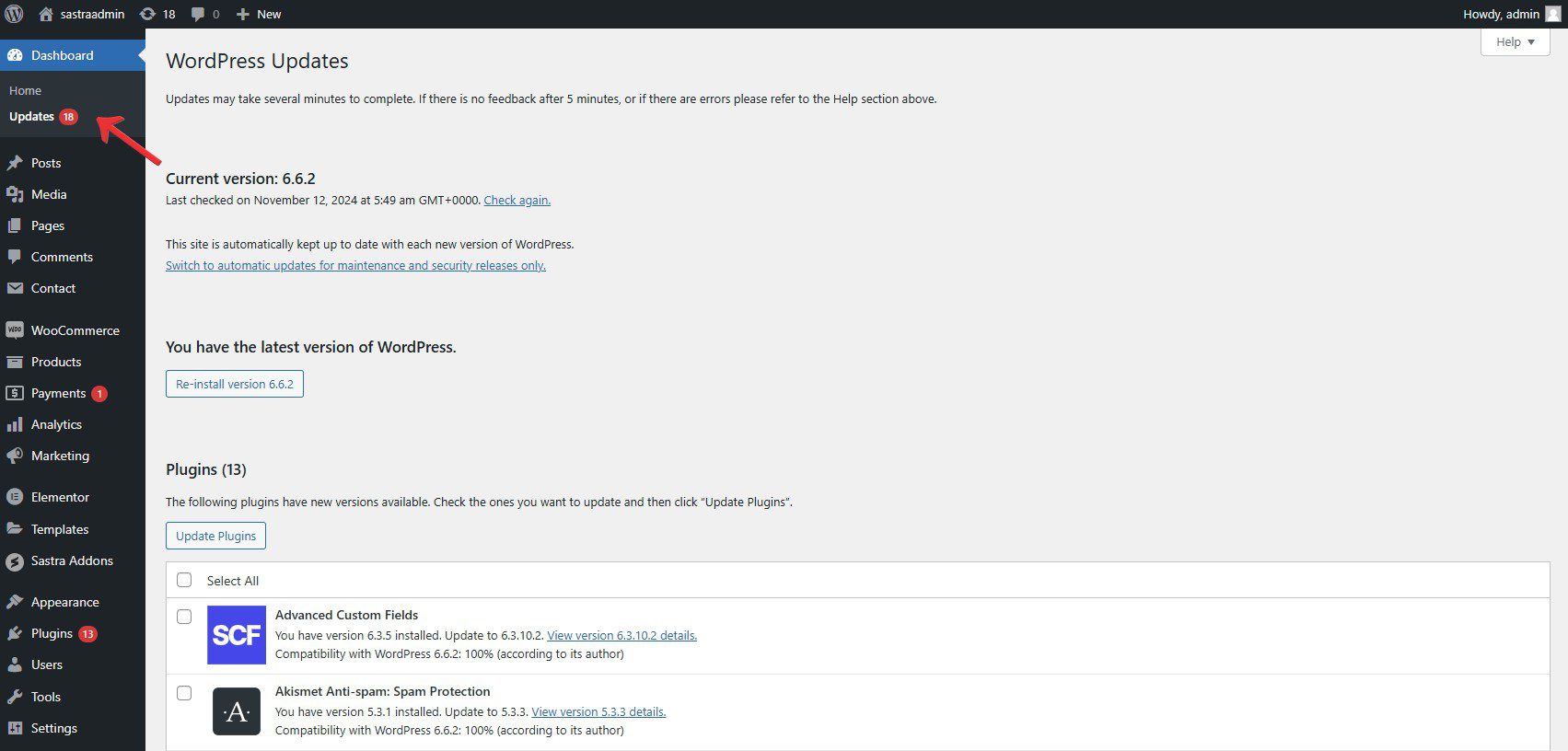The height and width of the screenshot is (751, 1568).
Task: Click the Plugins 13 count badge
Action: 87,633
